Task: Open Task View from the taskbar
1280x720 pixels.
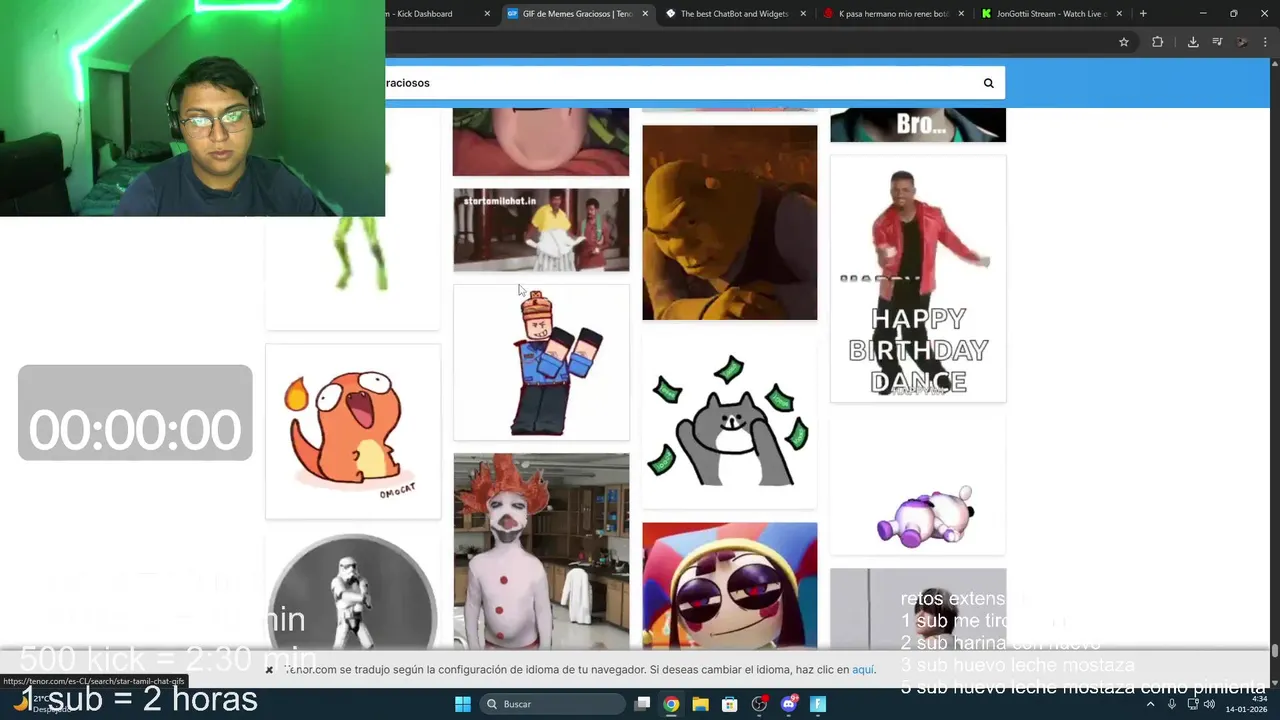Action: point(643,704)
